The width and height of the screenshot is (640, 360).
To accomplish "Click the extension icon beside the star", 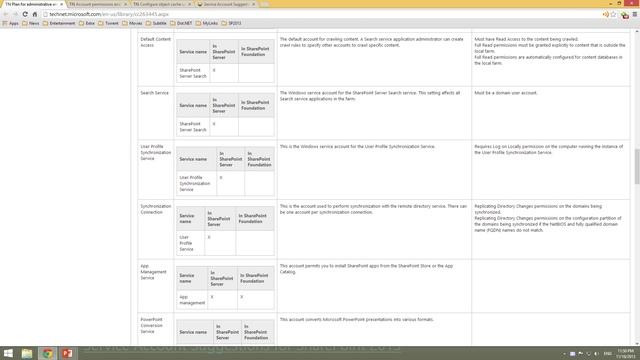I will (x=624, y=15).
